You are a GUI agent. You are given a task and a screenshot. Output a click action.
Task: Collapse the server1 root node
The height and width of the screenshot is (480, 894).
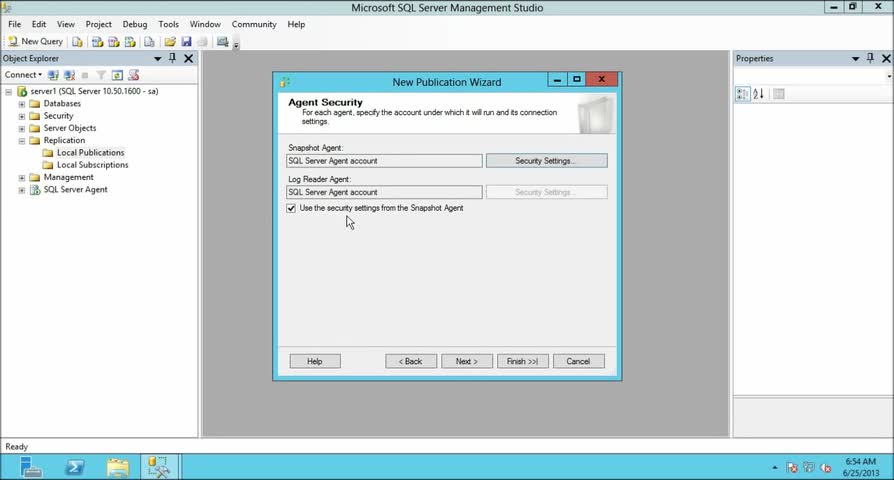tap(9, 91)
